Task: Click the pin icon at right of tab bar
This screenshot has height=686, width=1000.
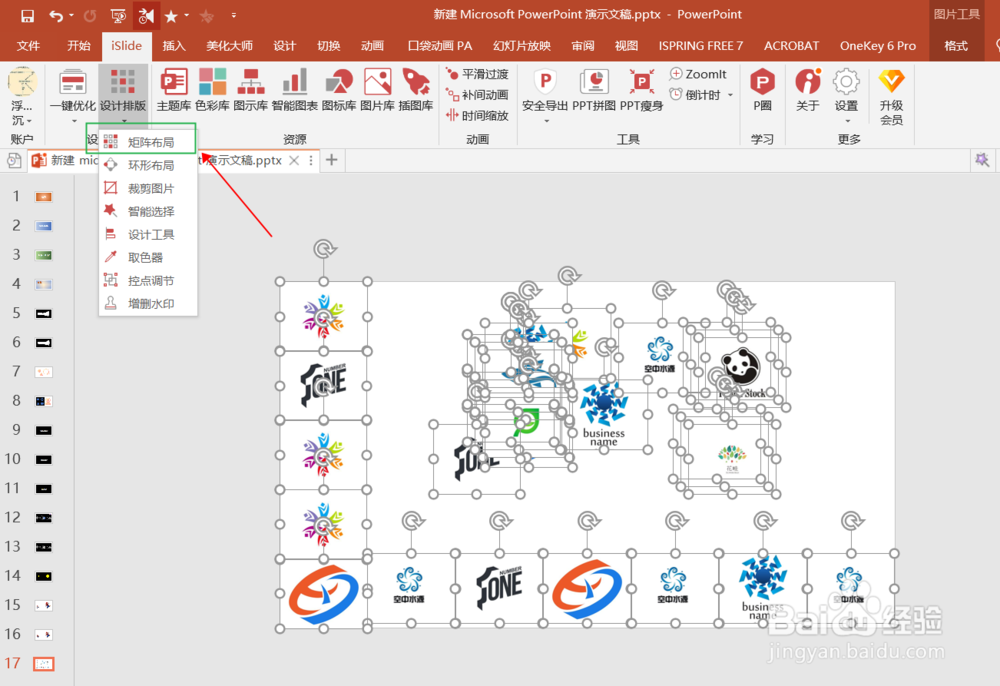Action: pyautogui.click(x=982, y=160)
